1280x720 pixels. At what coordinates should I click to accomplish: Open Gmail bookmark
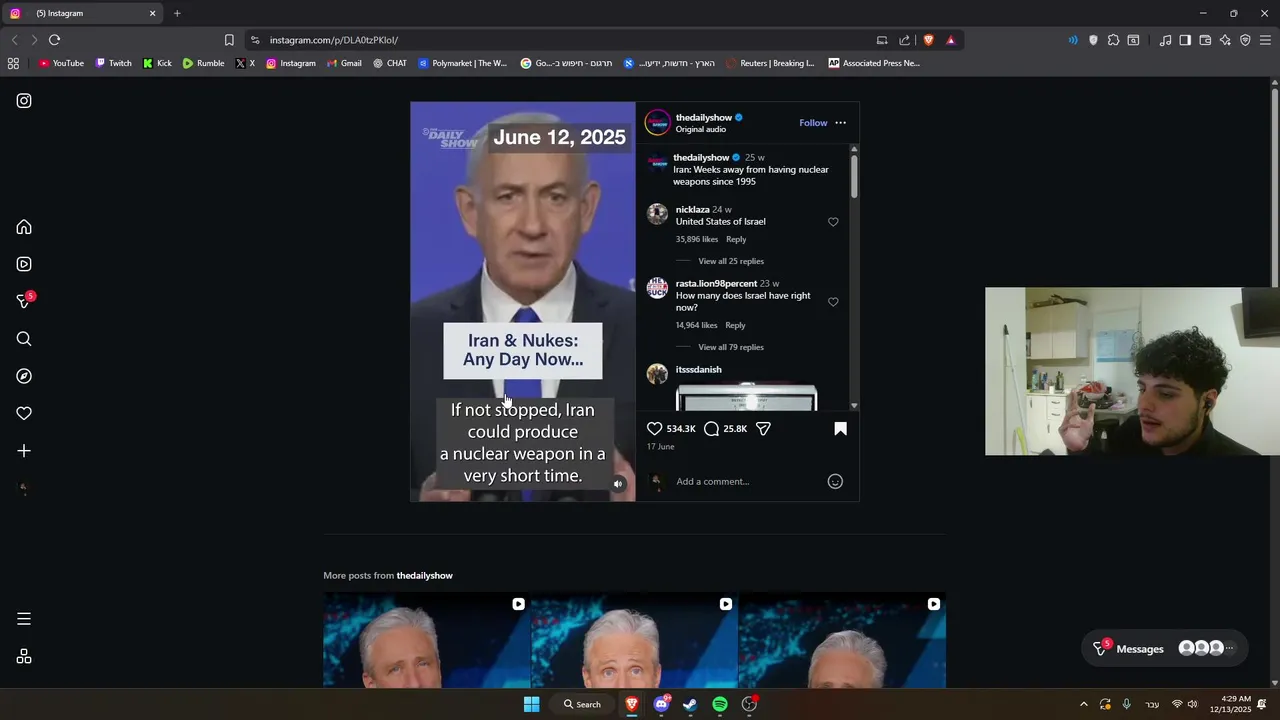coord(344,63)
